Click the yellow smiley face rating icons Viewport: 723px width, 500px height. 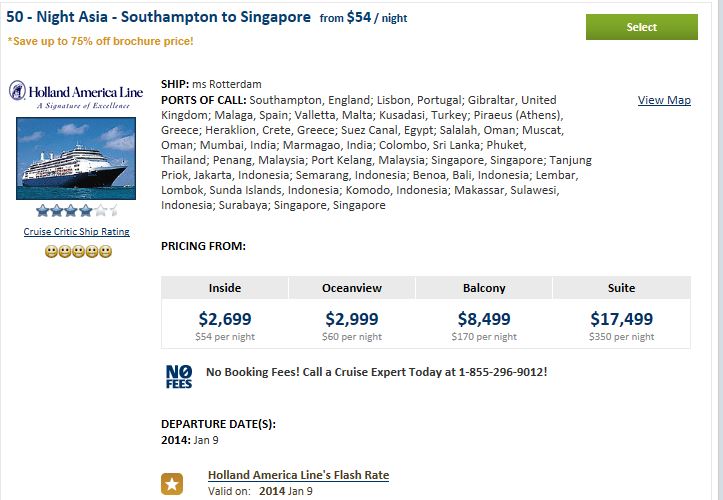(78, 251)
